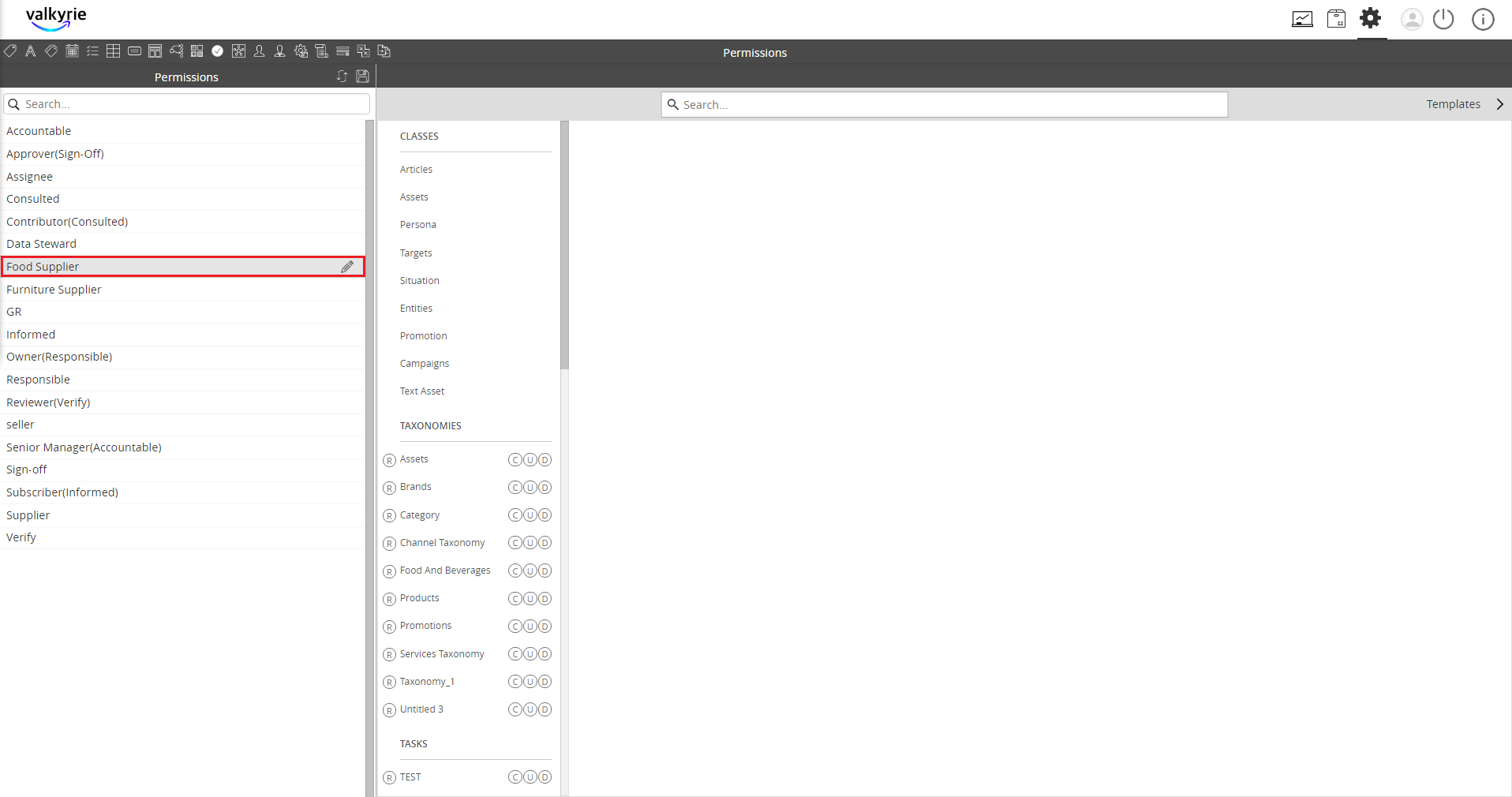Viewport: 1512px width, 797px height.
Task: Select the Subscriber(Informed) role
Action: [183, 492]
